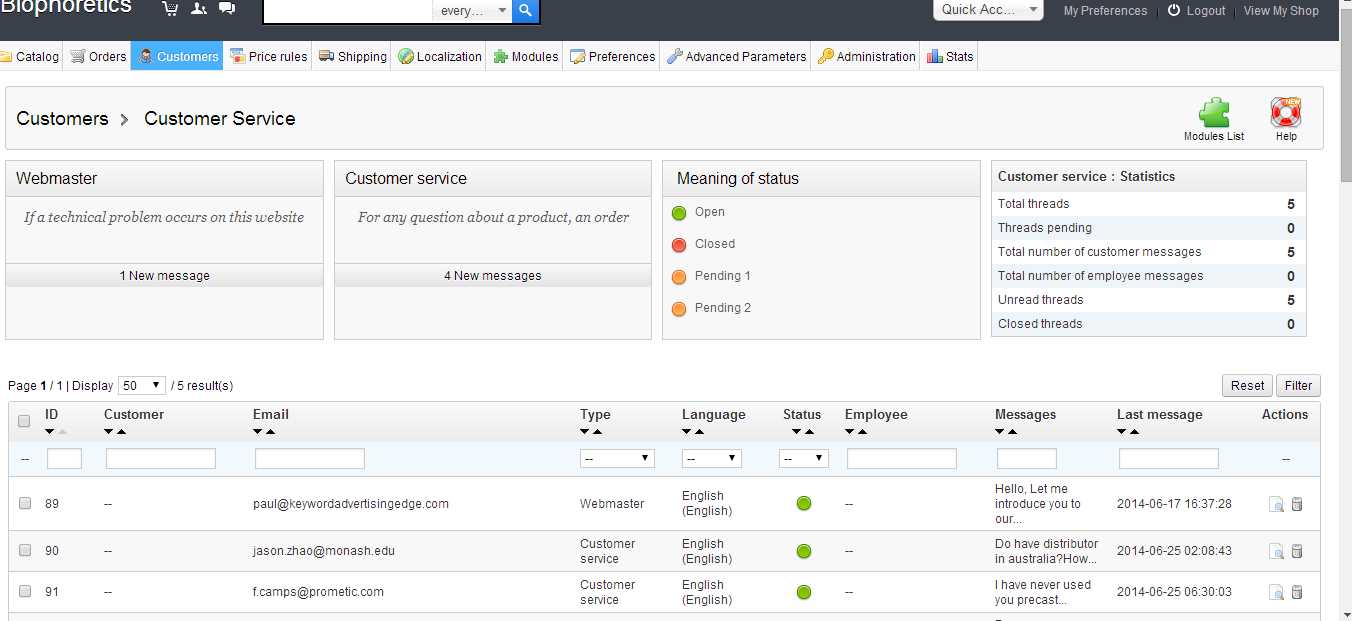Delete thread 90 with trash icon
This screenshot has width=1352, height=621.
click(1297, 551)
